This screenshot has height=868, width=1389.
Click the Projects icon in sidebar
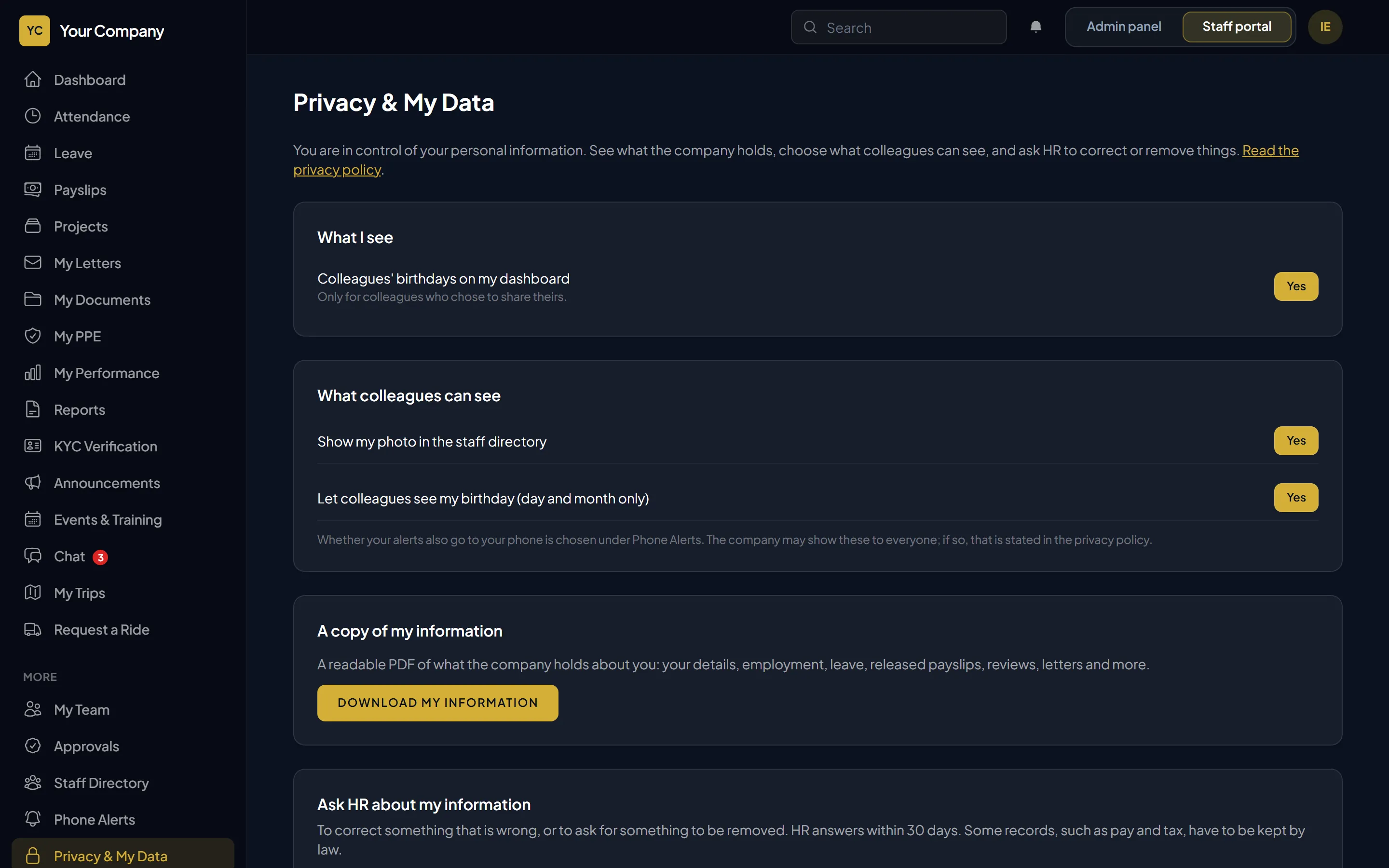point(33,226)
